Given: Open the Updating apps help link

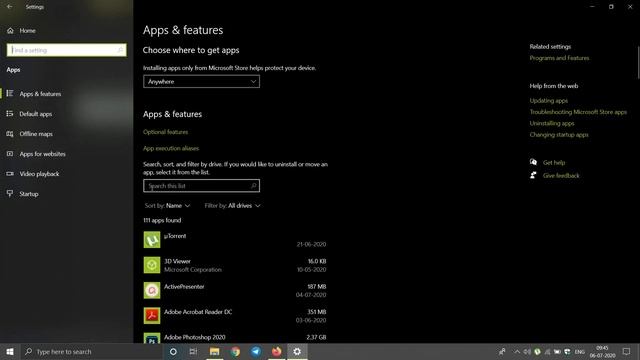Looking at the screenshot, I should [549, 100].
